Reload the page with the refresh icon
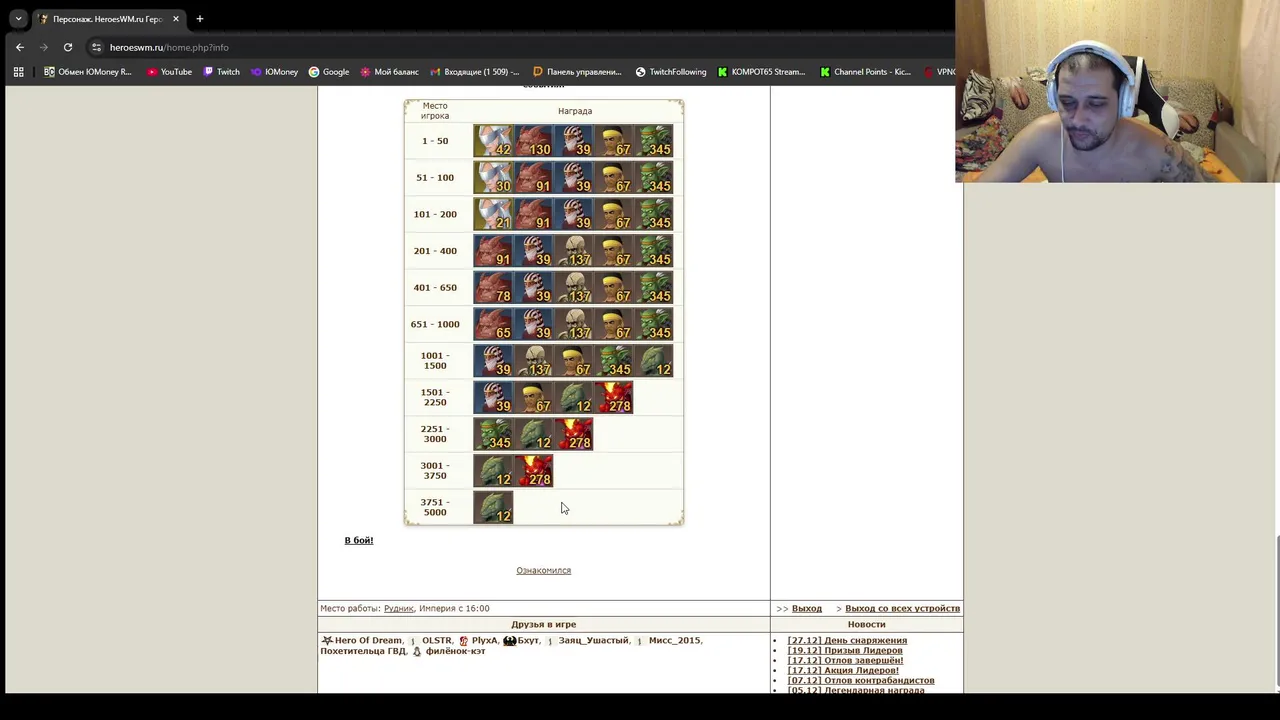This screenshot has width=1280, height=720. click(x=67, y=47)
